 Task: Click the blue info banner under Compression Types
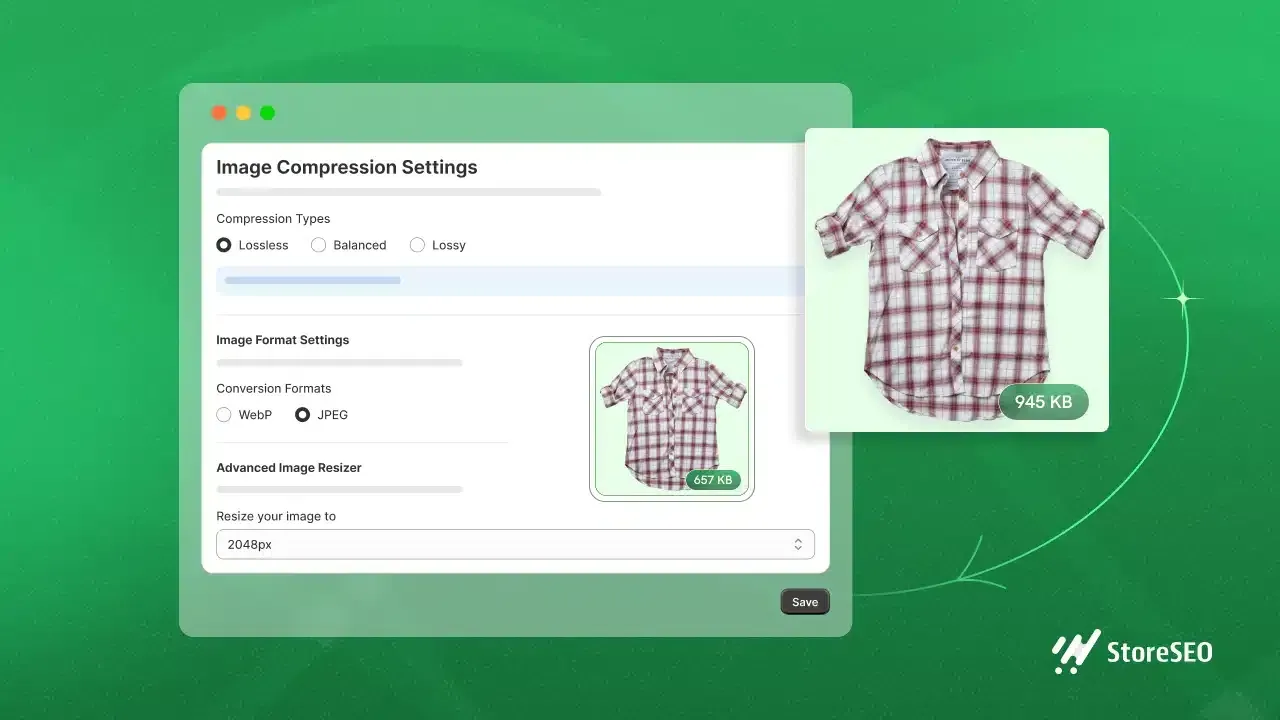coord(510,281)
